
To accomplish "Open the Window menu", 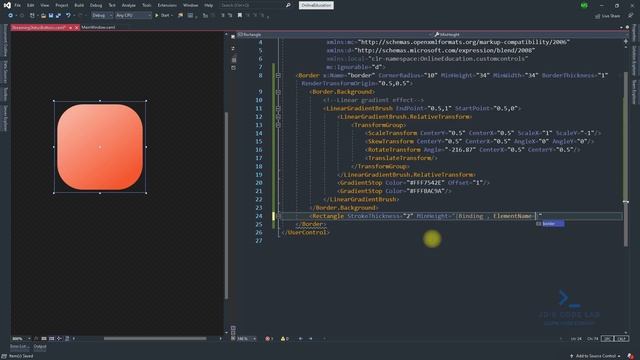I will tap(190, 5).
